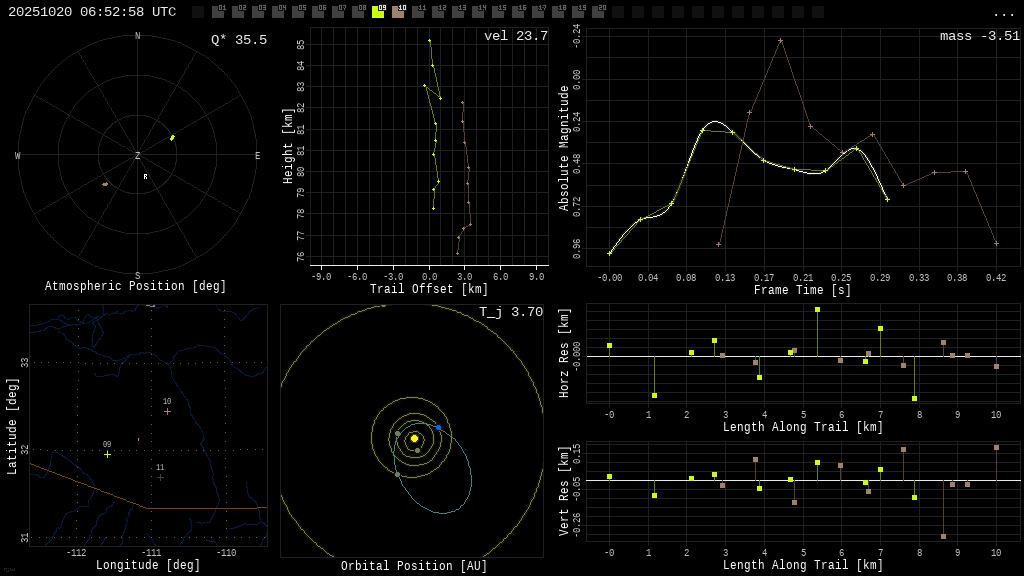Click the camera 20 square in top strip

pyautogui.click(x=598, y=12)
